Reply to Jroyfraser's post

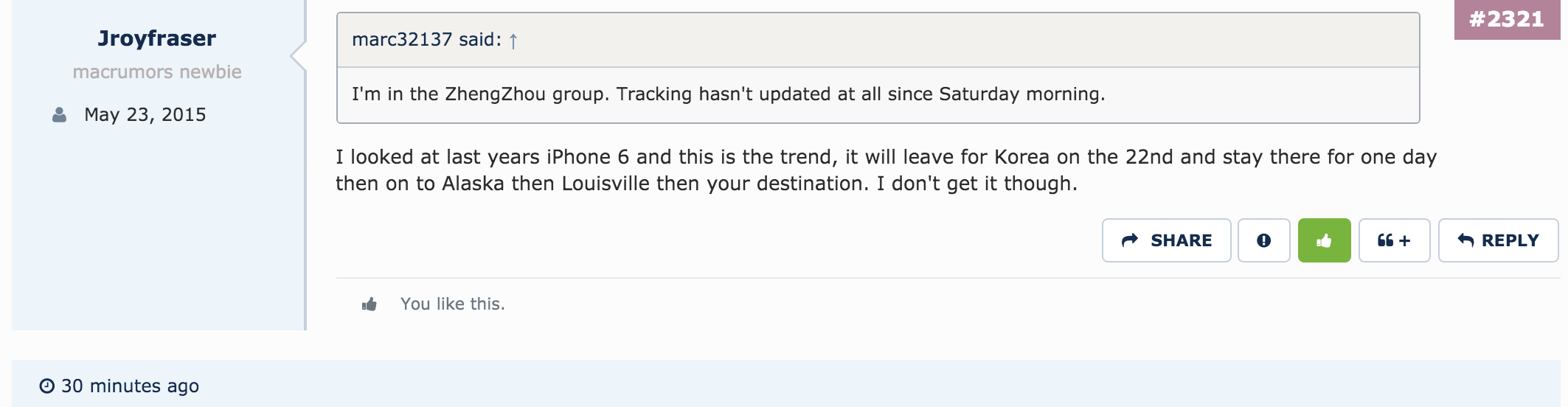[x=1498, y=240]
